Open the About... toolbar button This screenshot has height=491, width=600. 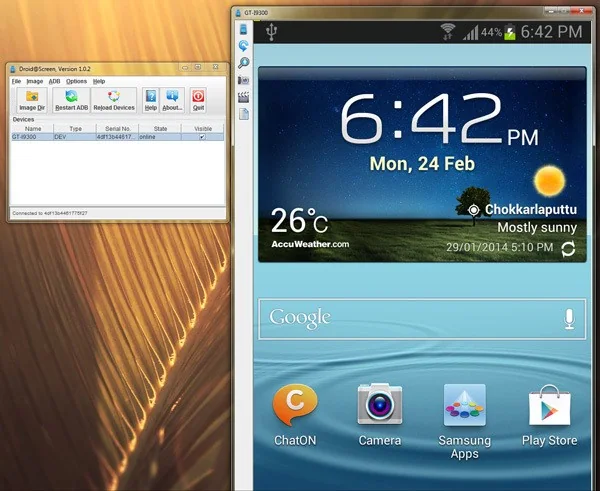(x=172, y=100)
